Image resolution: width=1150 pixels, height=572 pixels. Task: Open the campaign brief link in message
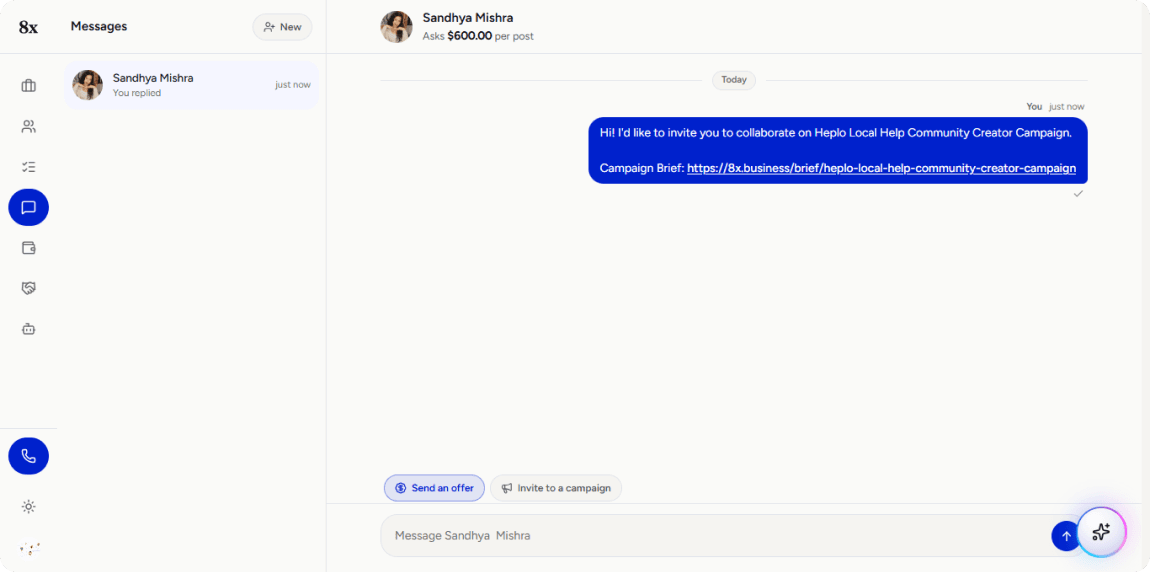click(x=882, y=169)
